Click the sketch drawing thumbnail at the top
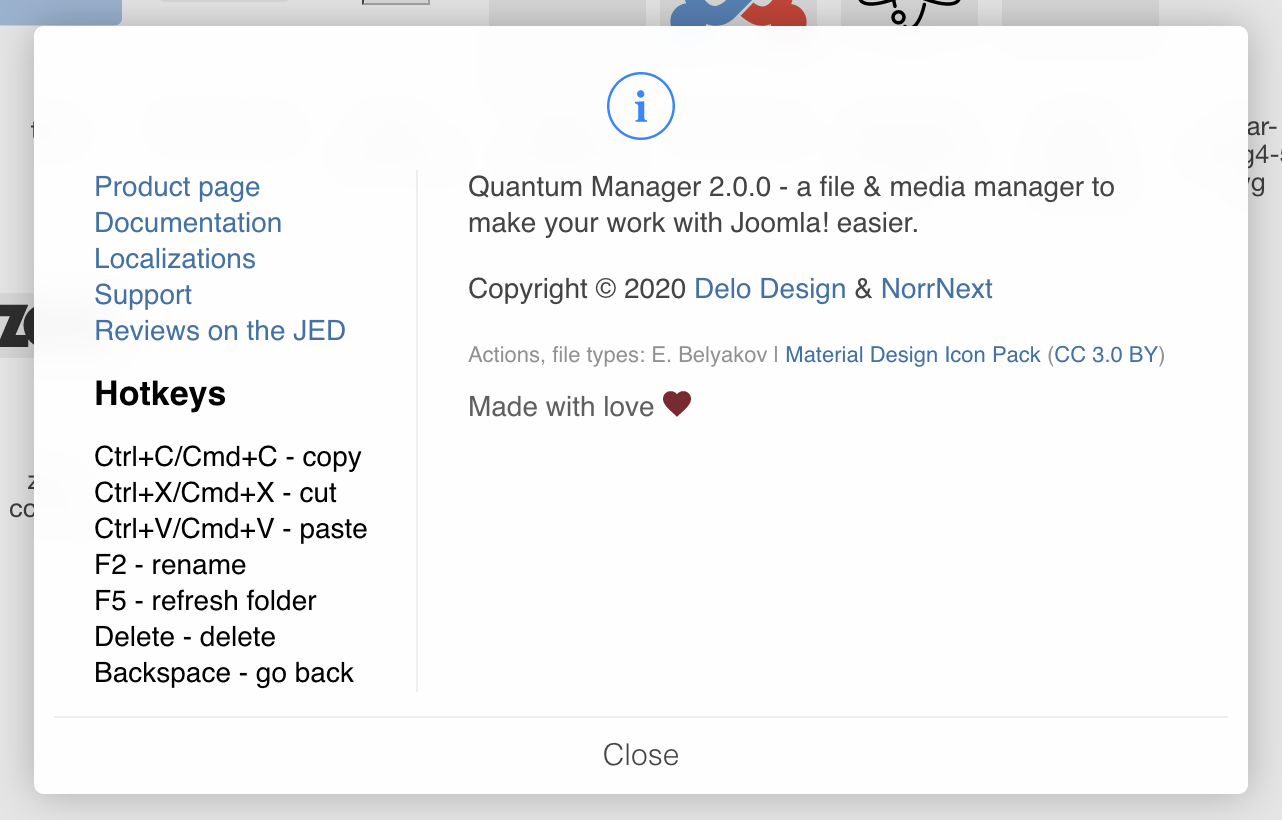The height and width of the screenshot is (820, 1282). pyautogui.click(x=908, y=14)
